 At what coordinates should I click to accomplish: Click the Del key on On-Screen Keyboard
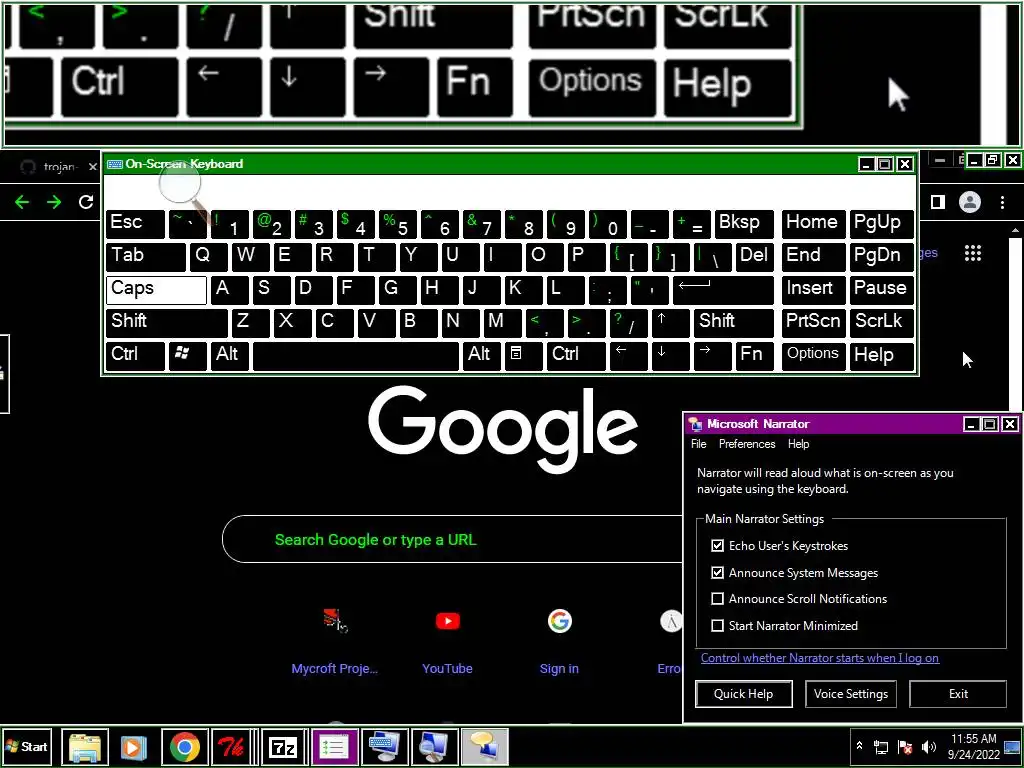(754, 257)
